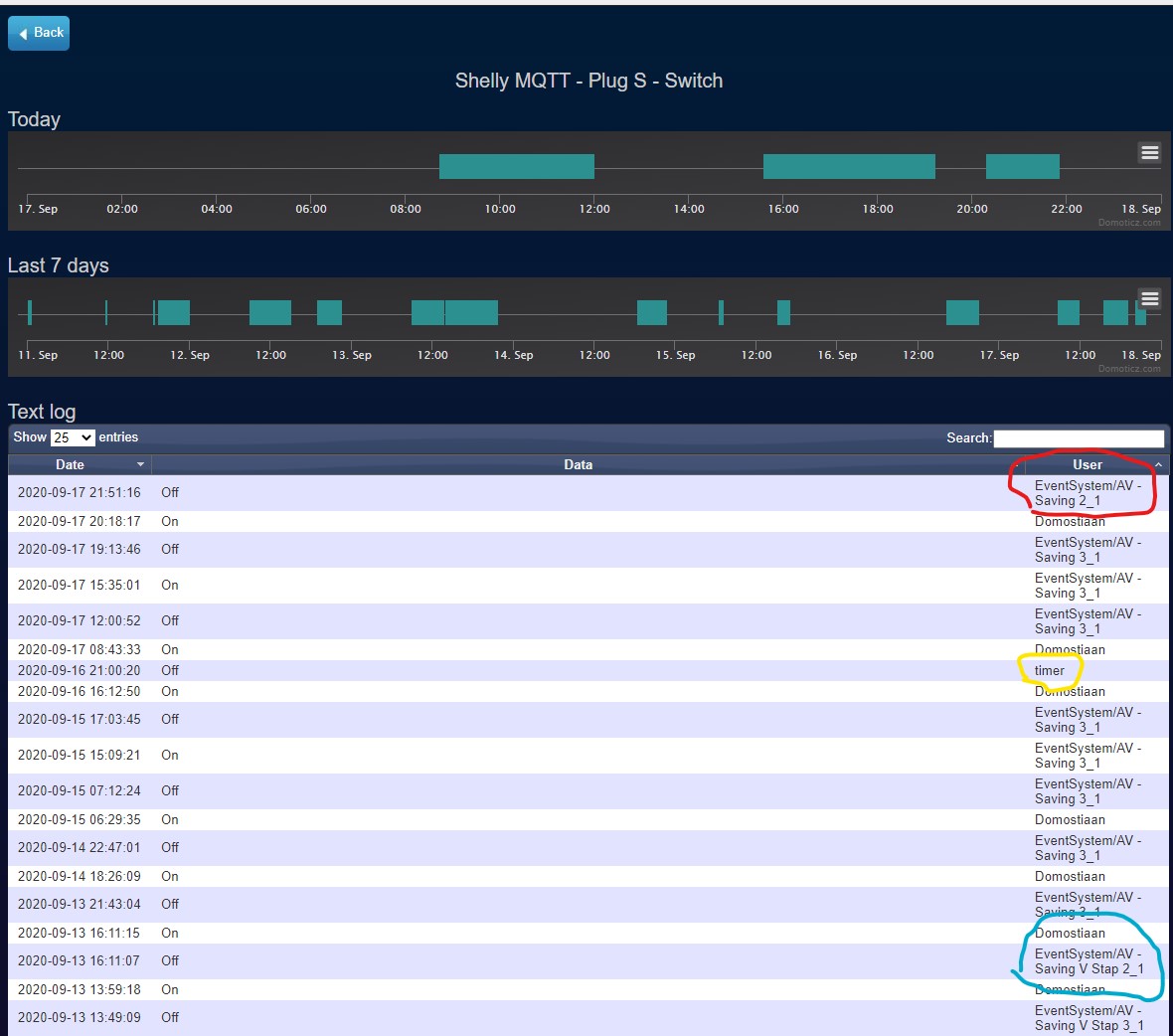This screenshot has height=1036, width=1173.
Task: Click log date 2020-09-14 18:26:09
Action: [80, 876]
